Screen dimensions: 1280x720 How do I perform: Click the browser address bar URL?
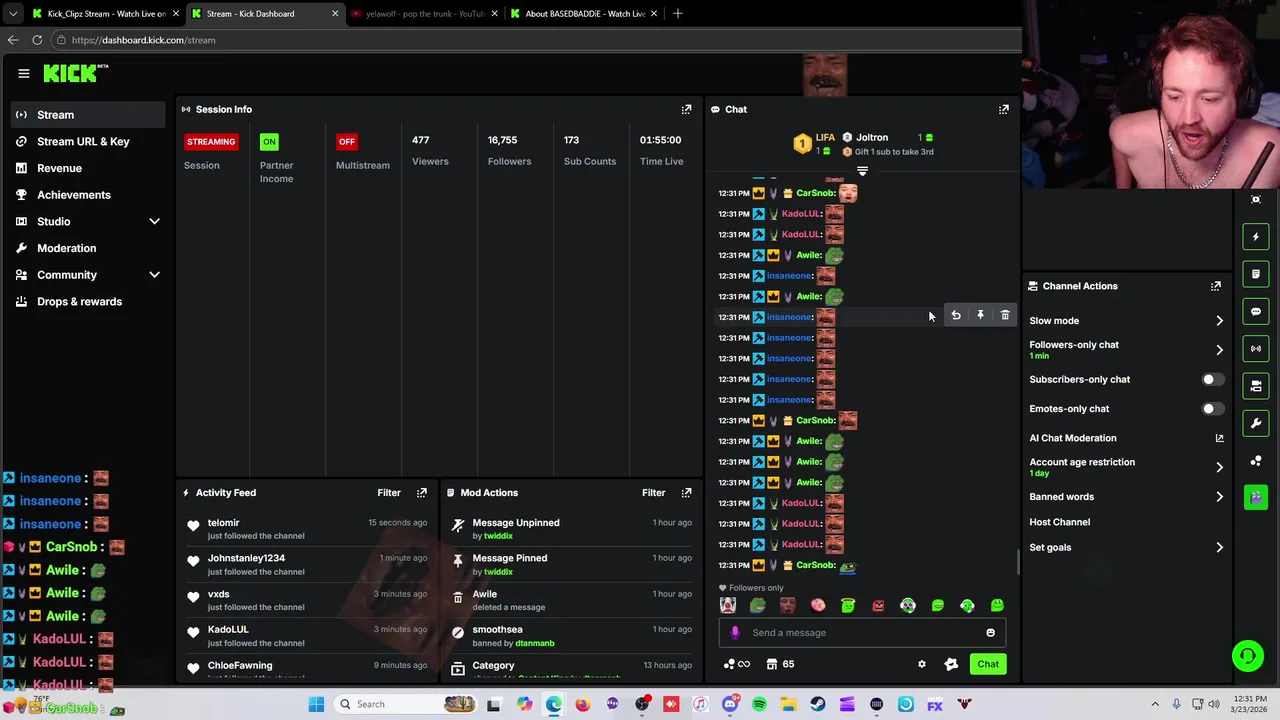click(x=143, y=40)
